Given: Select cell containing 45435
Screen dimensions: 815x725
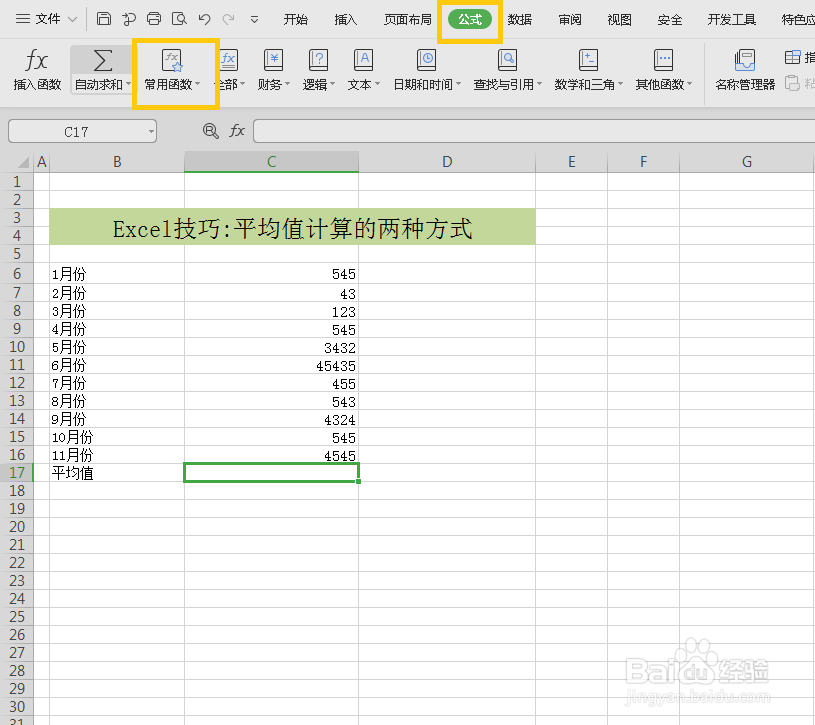Looking at the screenshot, I should pyautogui.click(x=271, y=365).
